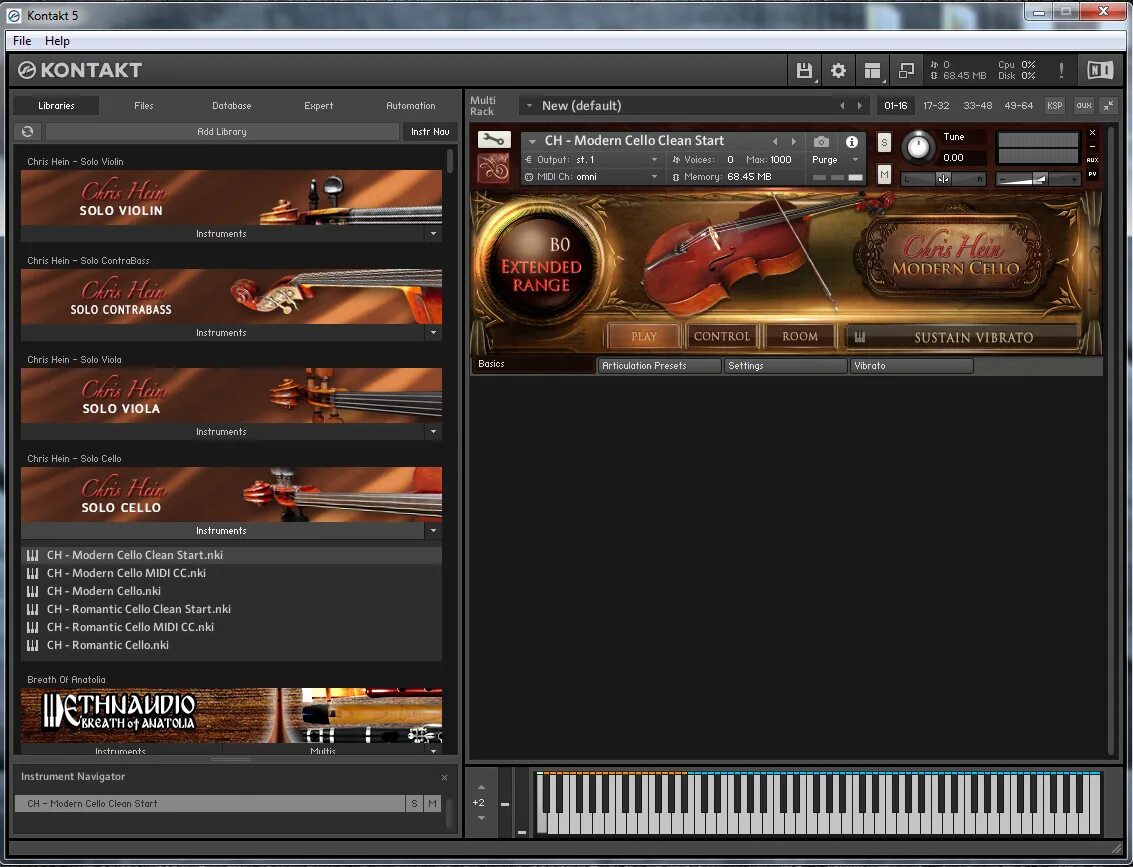Viewport: 1133px width, 867px height.
Task: Toggle instrument Solo S button
Action: coord(884,142)
